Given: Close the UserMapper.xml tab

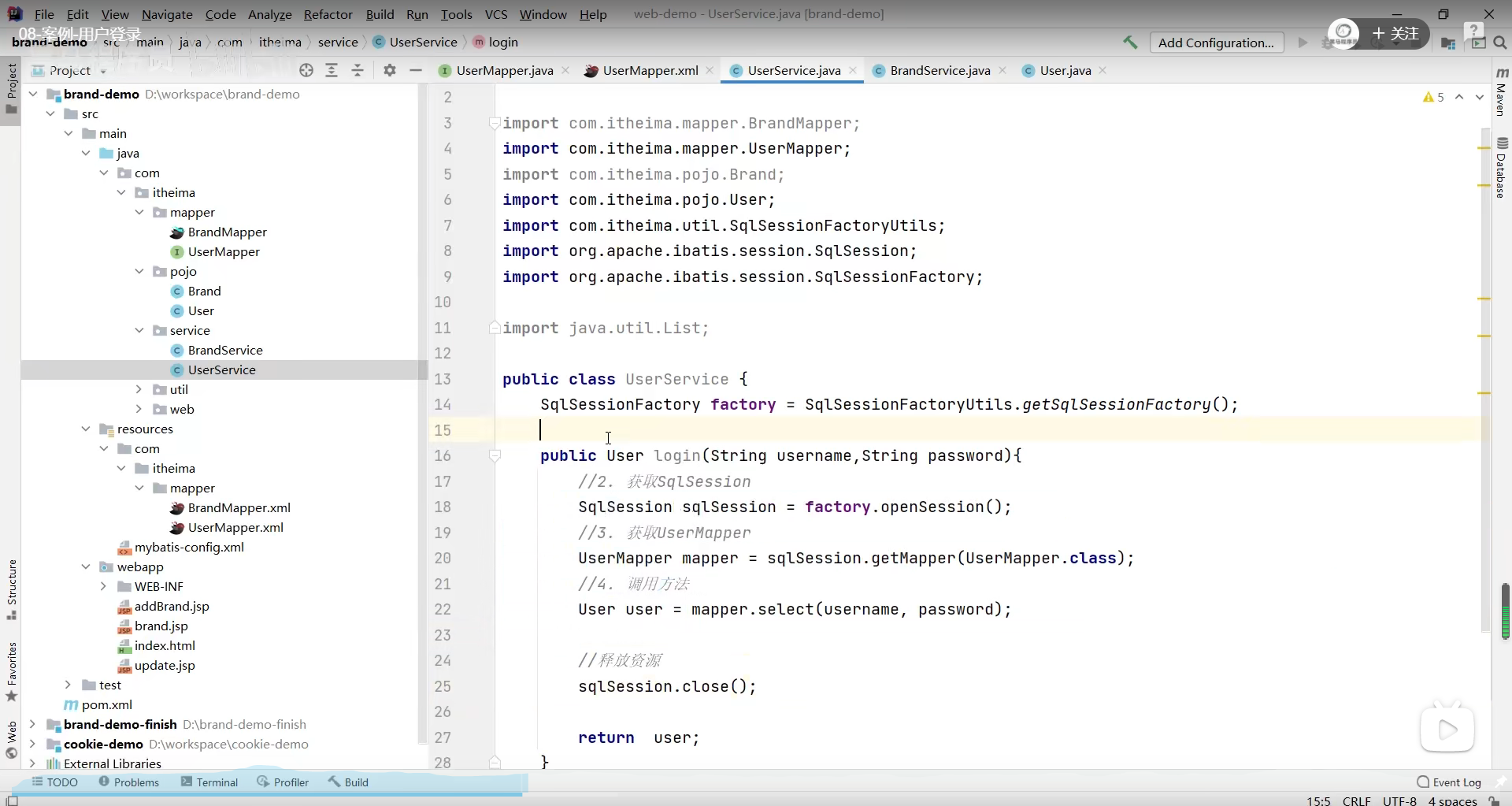Looking at the screenshot, I should [710, 70].
